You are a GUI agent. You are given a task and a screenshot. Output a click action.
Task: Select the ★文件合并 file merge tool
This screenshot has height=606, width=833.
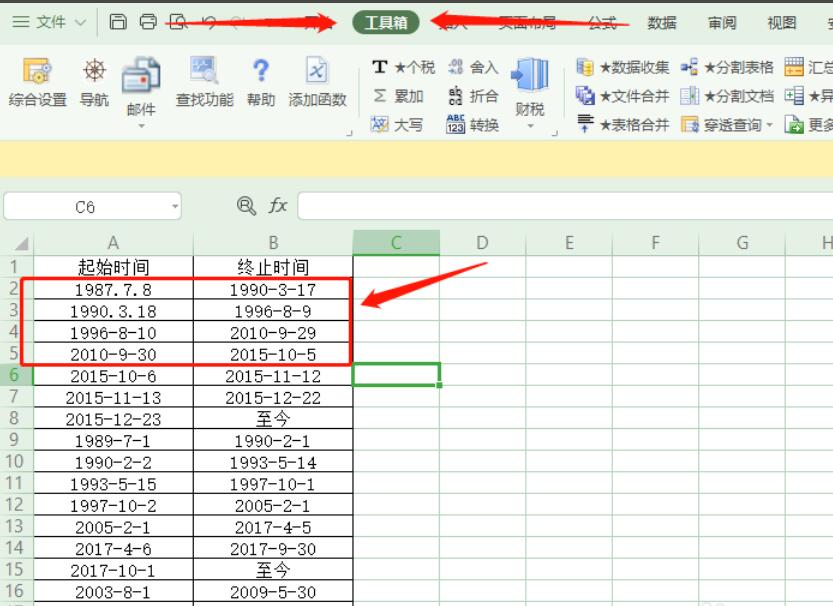click(624, 96)
